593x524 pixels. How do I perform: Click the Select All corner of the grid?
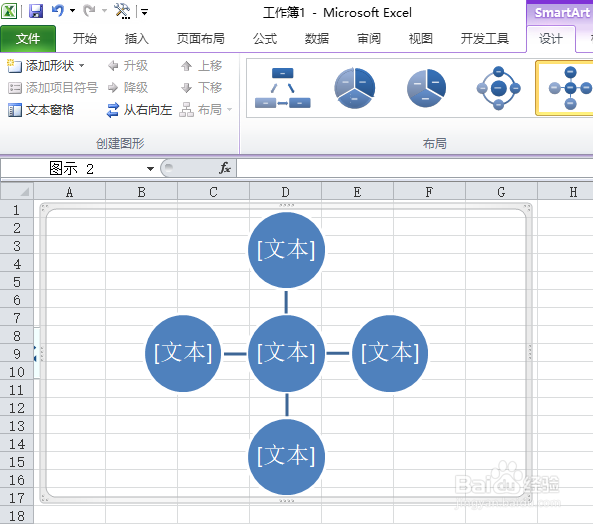[17, 191]
